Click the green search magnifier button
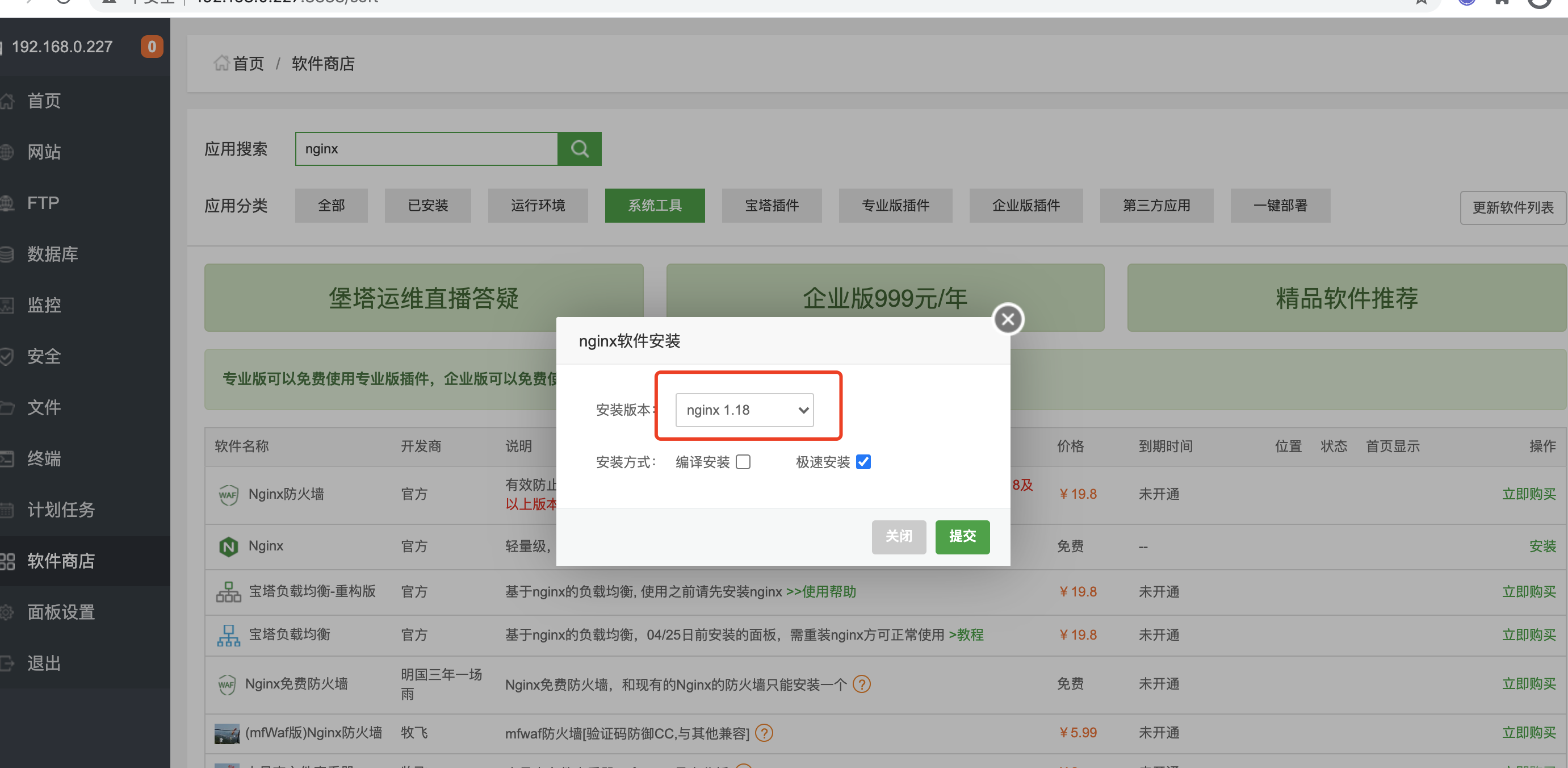The height and width of the screenshot is (768, 1568). click(x=579, y=149)
